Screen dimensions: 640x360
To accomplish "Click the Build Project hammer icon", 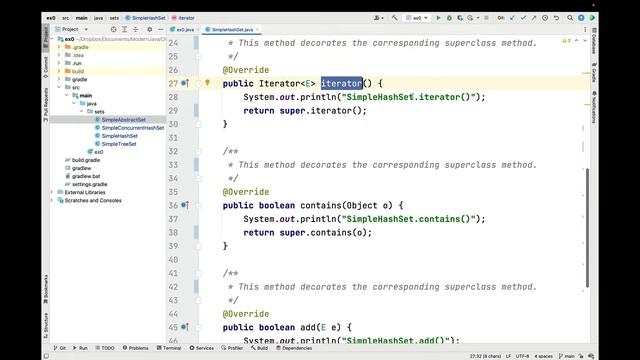I will [395, 18].
